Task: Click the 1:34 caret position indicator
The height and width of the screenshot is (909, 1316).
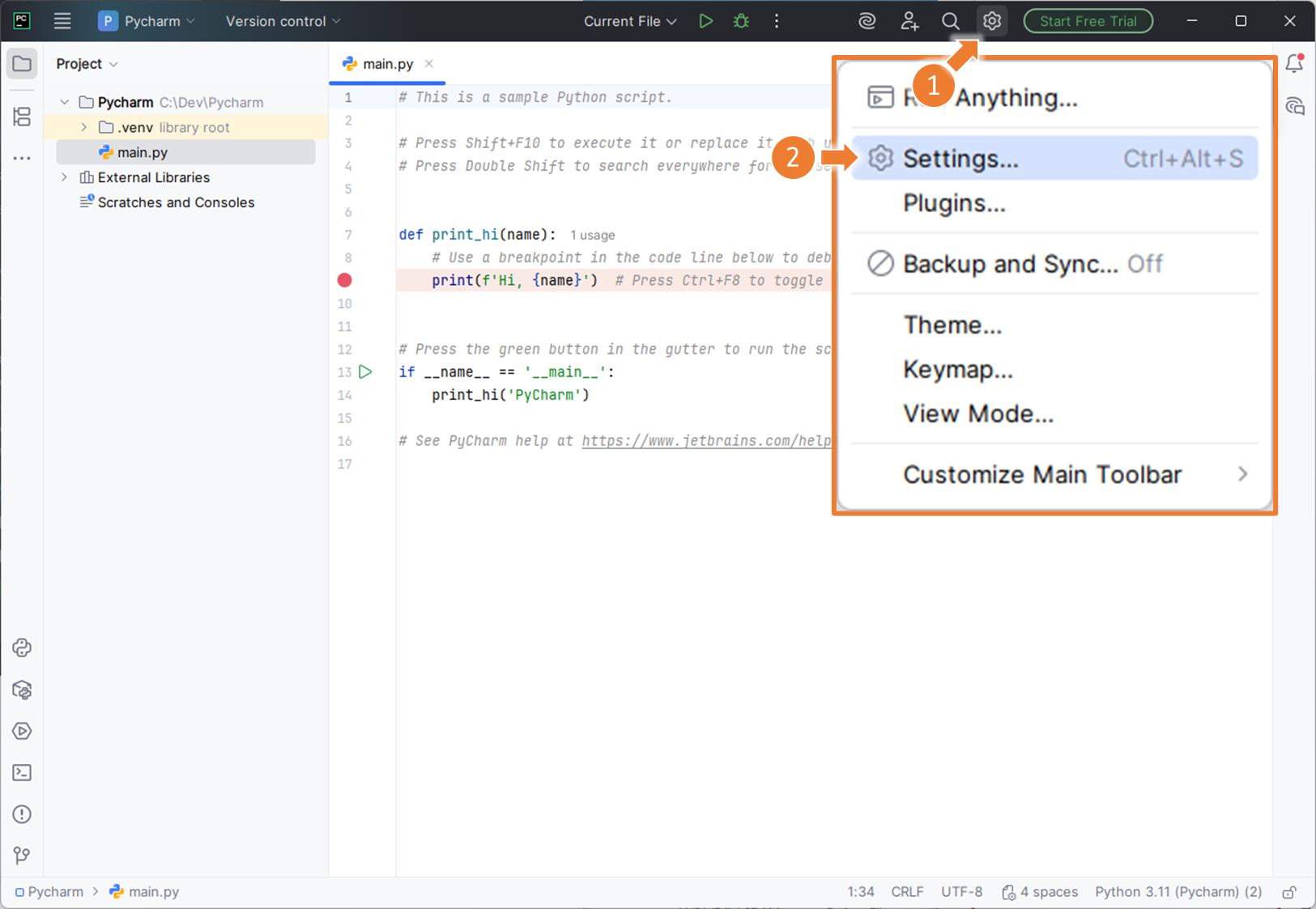Action: tap(861, 892)
